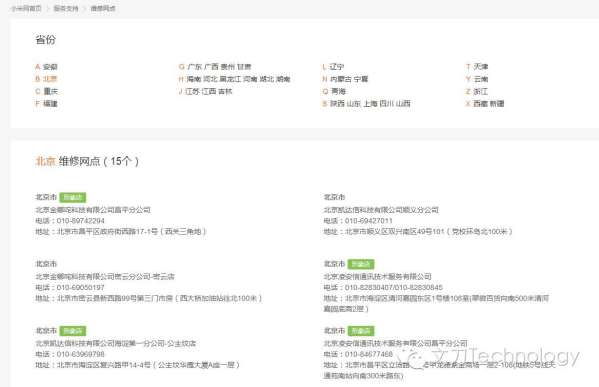Click phone numbers 010-82830407/010-82830845
Image resolution: width=599 pixels, height=387 pixels.
point(394,287)
